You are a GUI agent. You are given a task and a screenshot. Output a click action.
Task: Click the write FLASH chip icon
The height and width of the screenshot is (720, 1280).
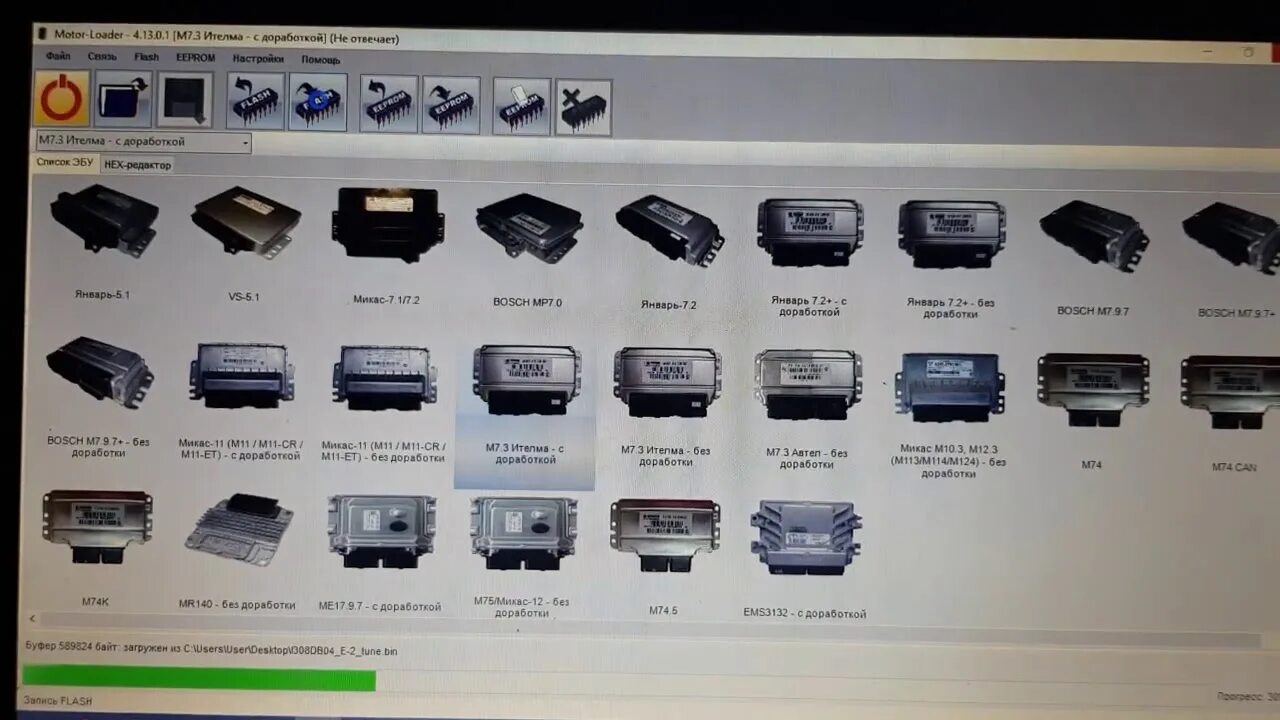[319, 102]
